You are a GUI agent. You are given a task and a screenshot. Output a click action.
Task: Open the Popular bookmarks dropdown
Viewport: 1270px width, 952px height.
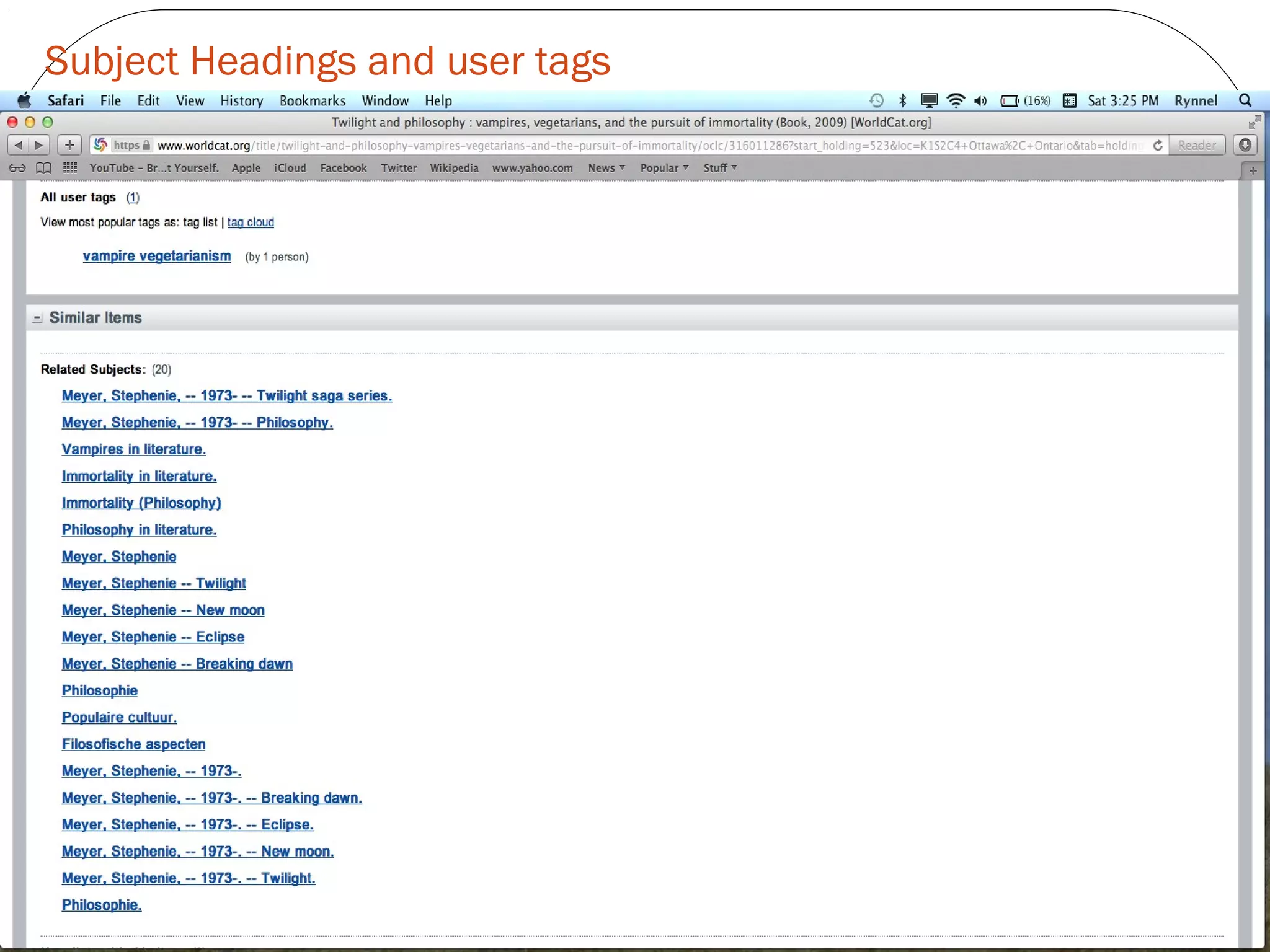[x=664, y=168]
